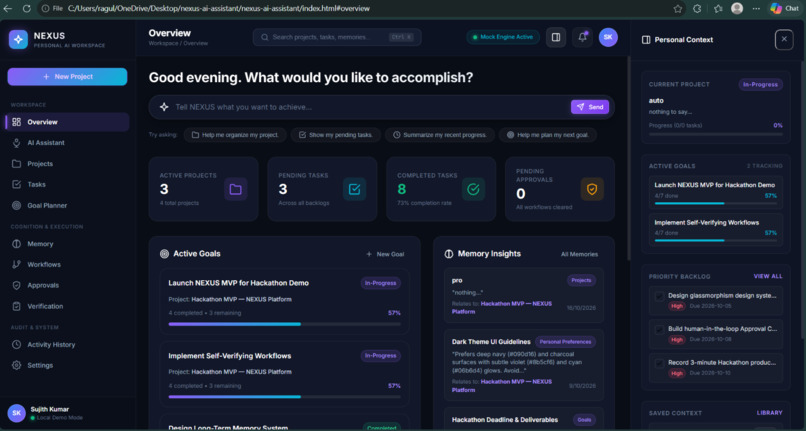Open Goal Planner in the sidebar
Screen dimensions: 806x431
(x=67, y=205)
